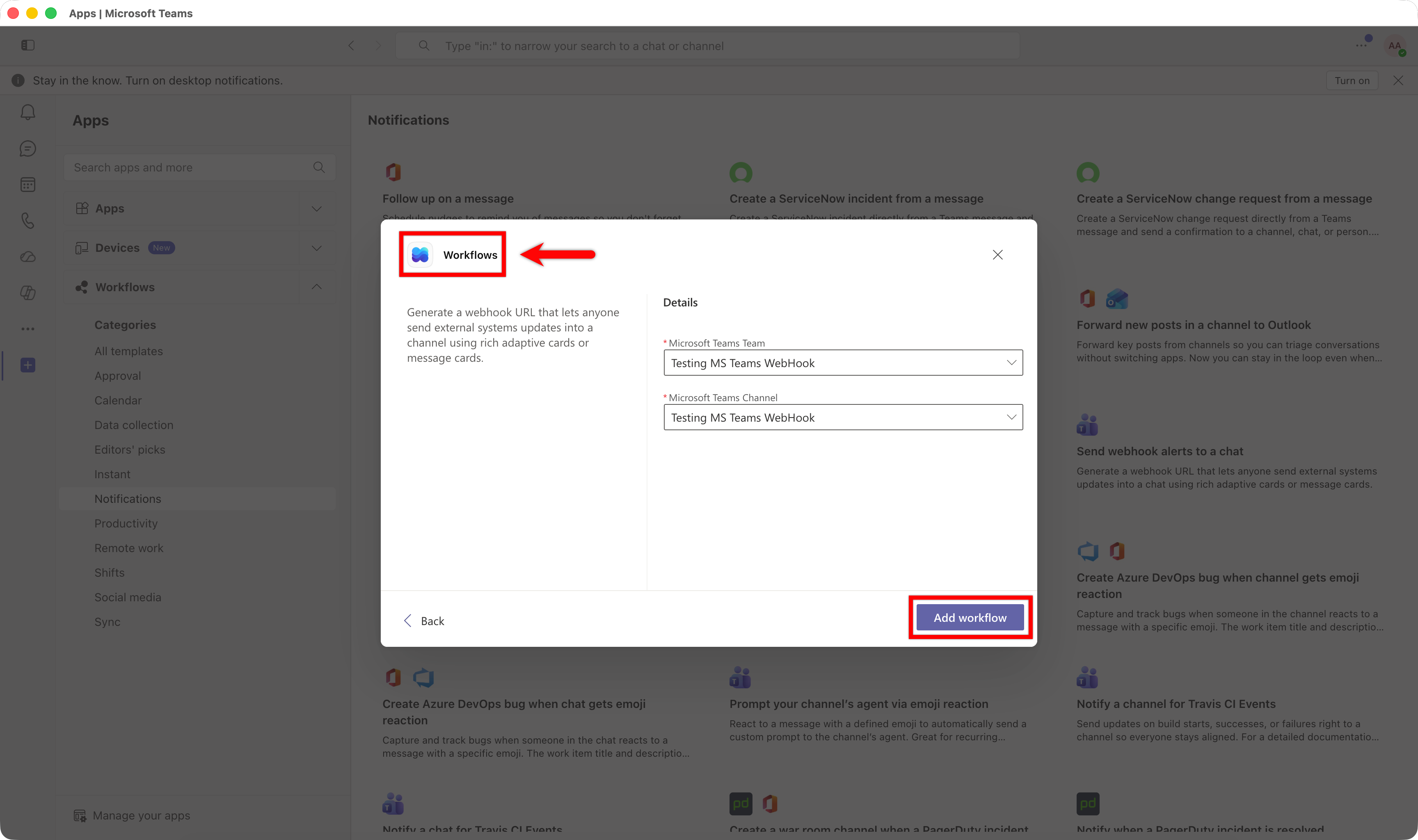
Task: Open the Calendar icon in left rail
Action: point(28,185)
